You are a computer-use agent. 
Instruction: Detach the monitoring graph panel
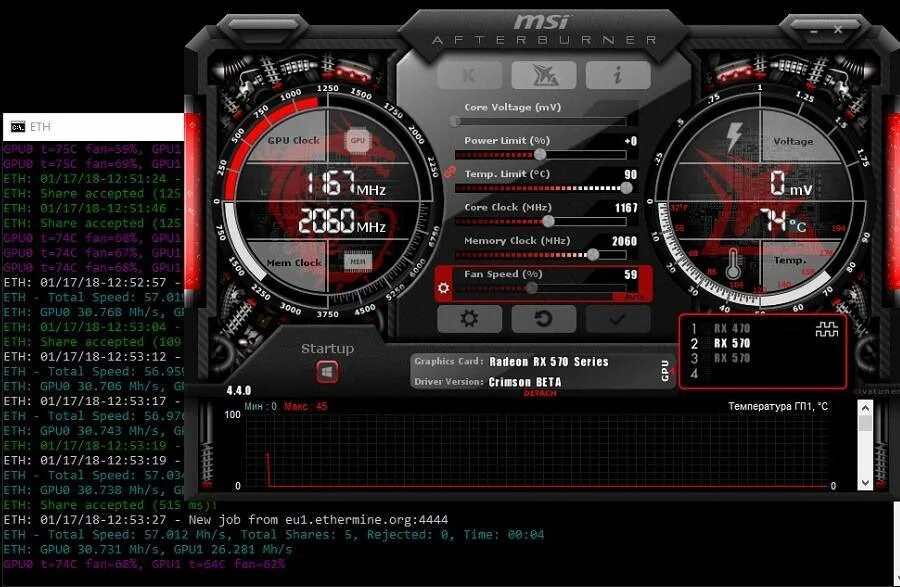click(x=540, y=394)
